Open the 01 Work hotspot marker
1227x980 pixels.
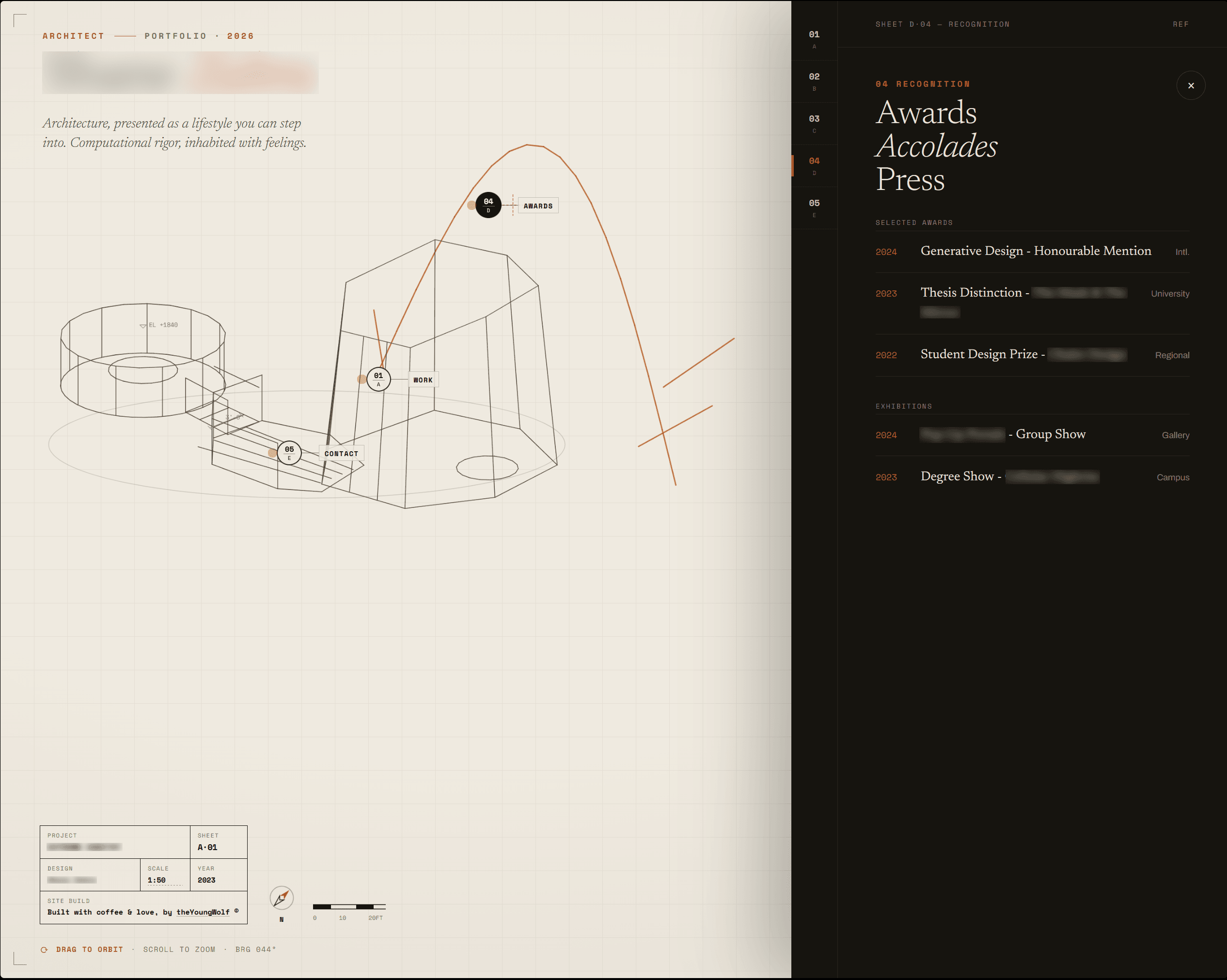tap(378, 379)
